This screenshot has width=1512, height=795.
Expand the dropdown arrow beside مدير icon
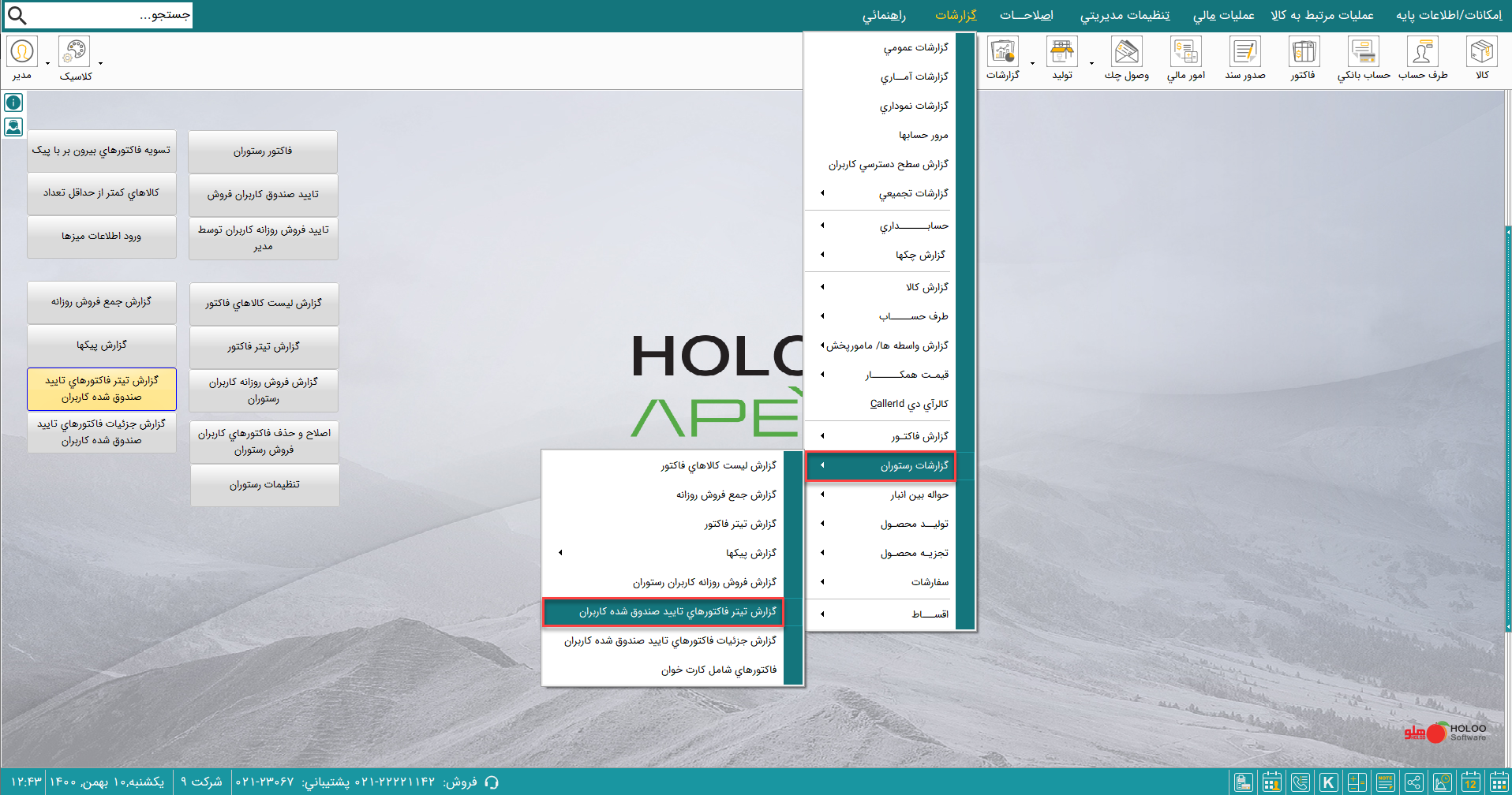pyautogui.click(x=47, y=63)
